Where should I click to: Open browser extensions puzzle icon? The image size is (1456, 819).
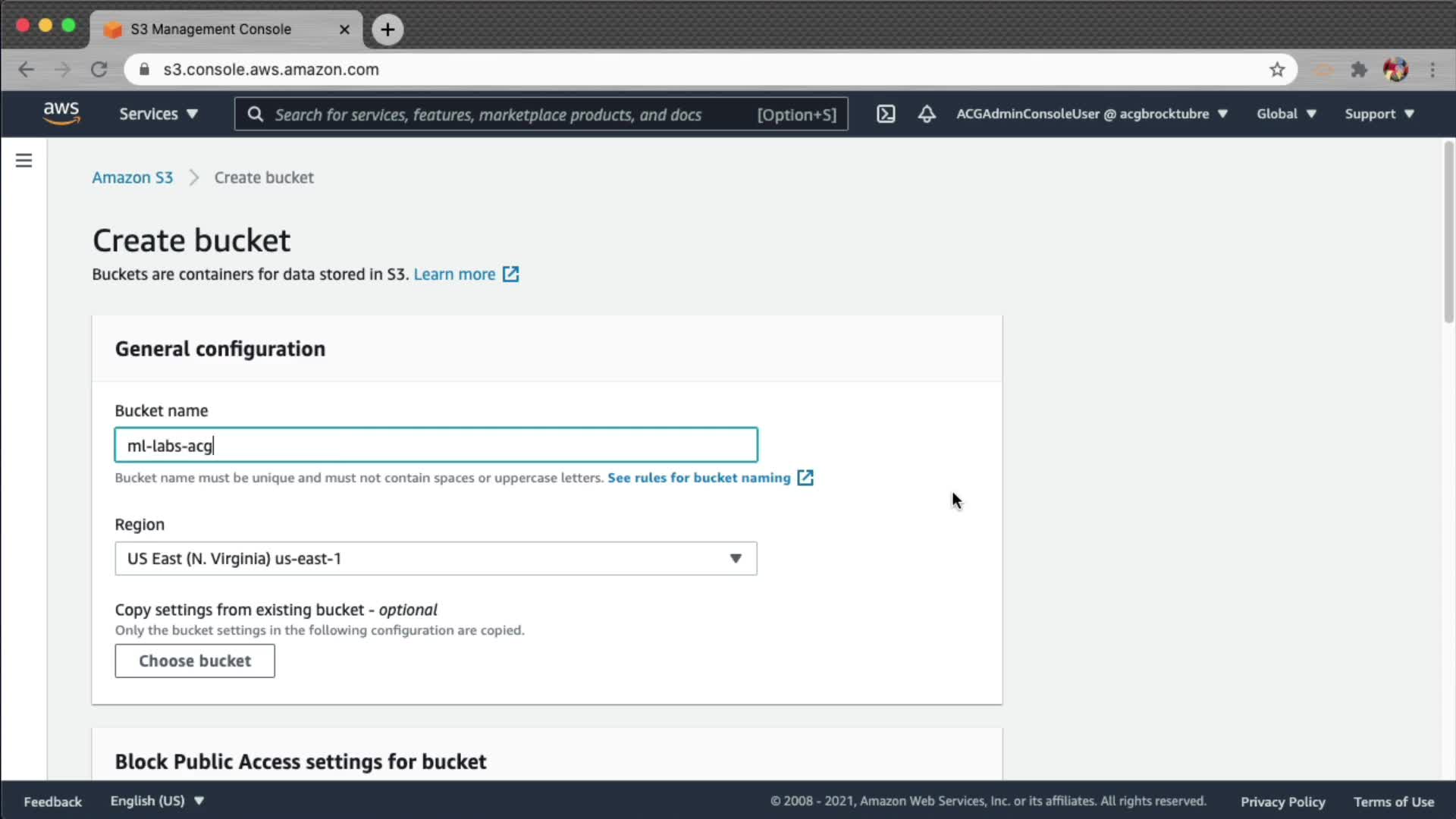(x=1359, y=70)
